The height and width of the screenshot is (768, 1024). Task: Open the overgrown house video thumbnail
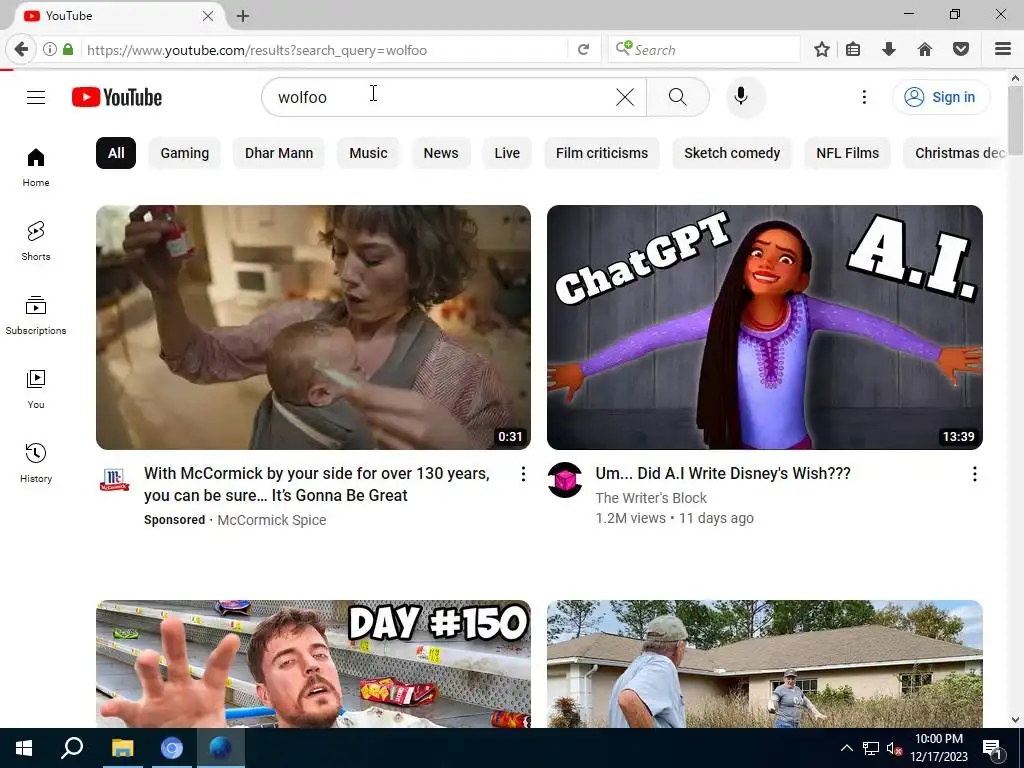pos(765,664)
